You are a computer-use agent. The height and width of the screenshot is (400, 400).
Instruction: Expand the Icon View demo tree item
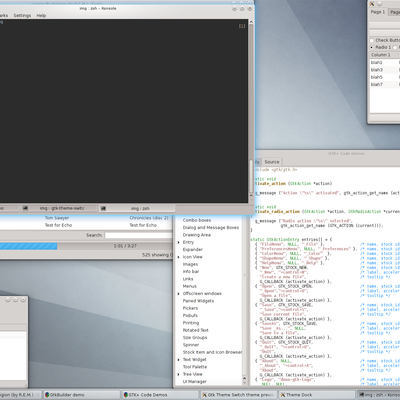click(179, 257)
